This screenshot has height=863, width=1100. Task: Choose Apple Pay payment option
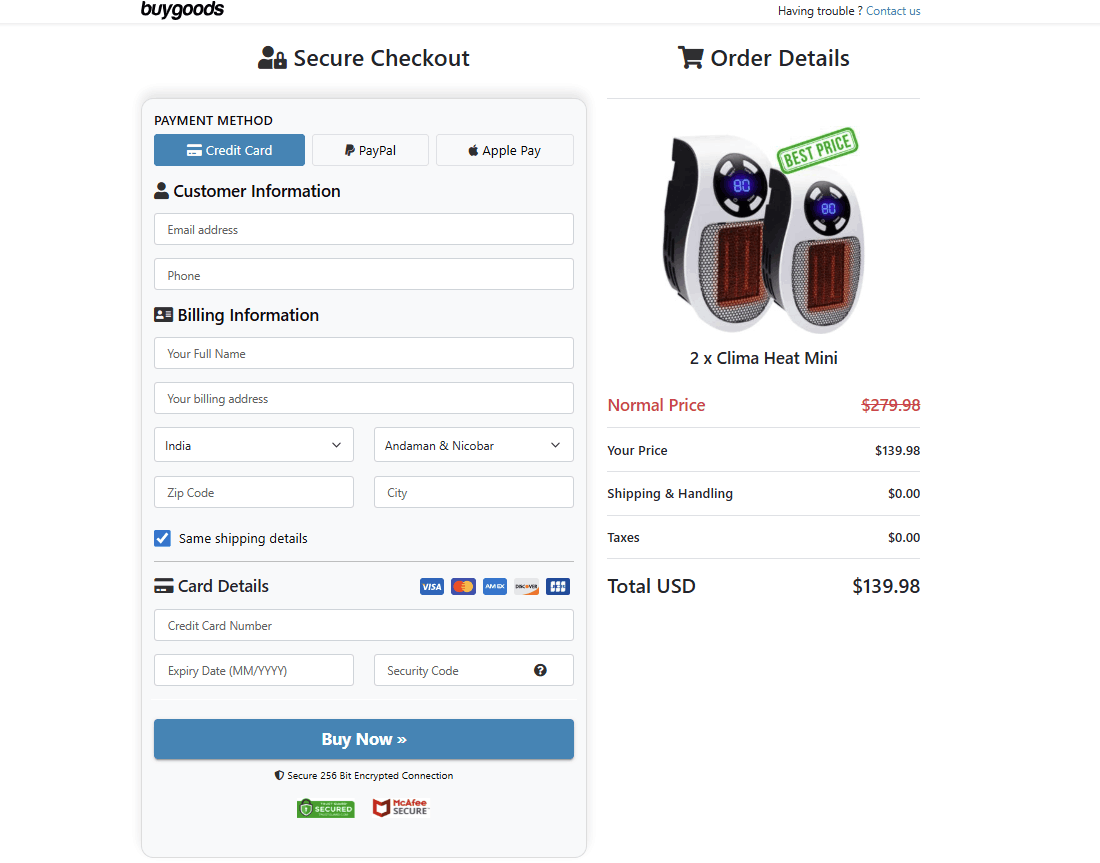click(504, 150)
